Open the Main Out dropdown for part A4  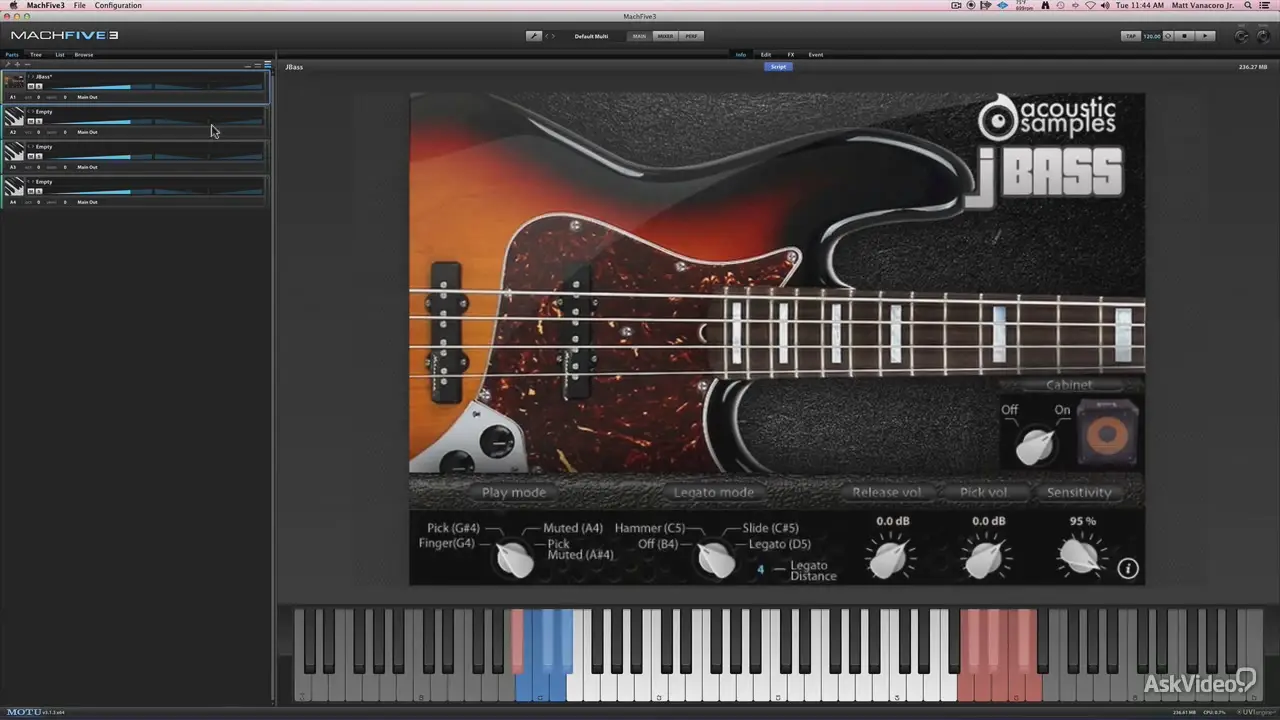[x=88, y=202]
